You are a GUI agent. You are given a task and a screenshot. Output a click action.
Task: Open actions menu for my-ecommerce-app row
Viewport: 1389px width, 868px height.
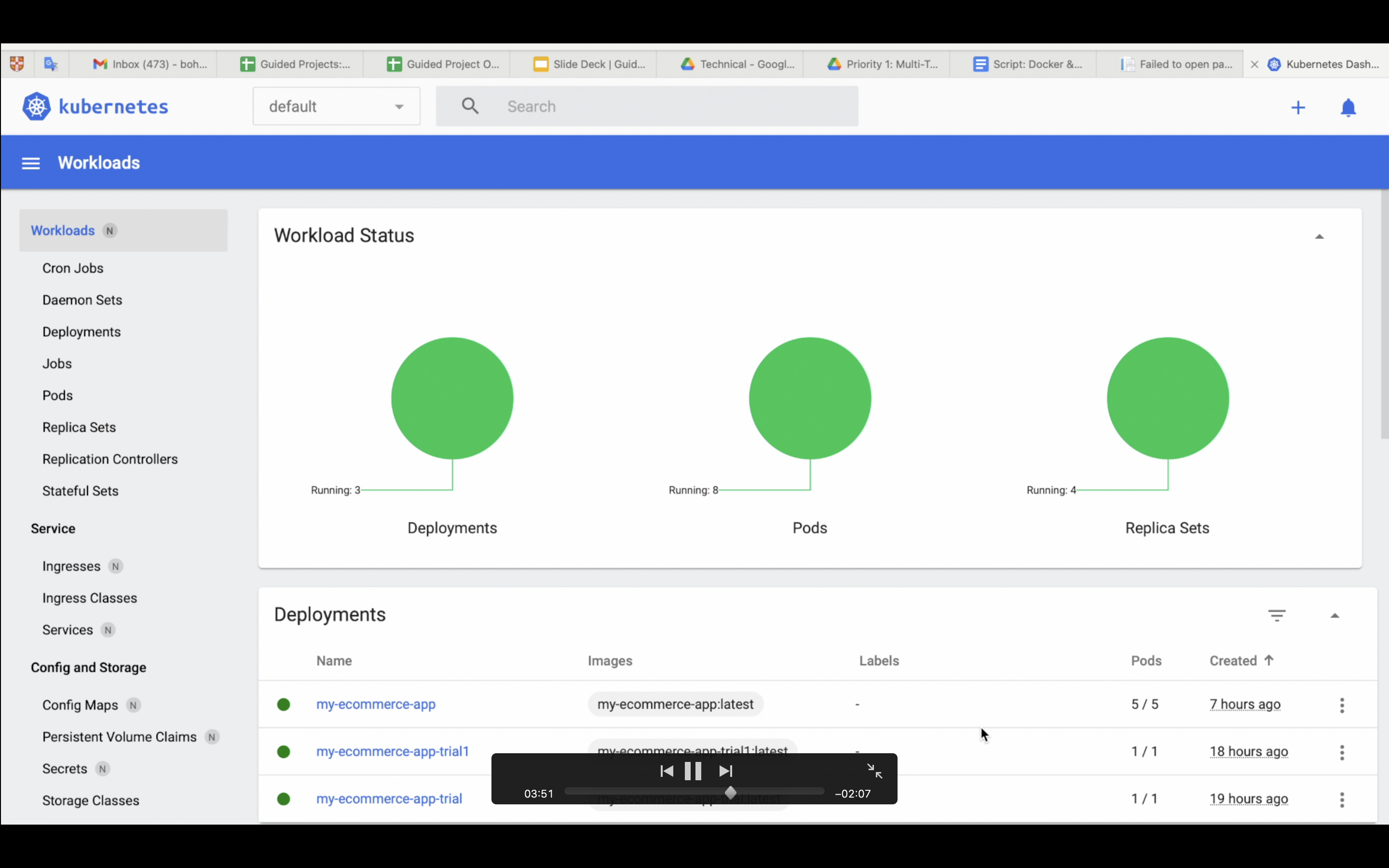pos(1342,705)
